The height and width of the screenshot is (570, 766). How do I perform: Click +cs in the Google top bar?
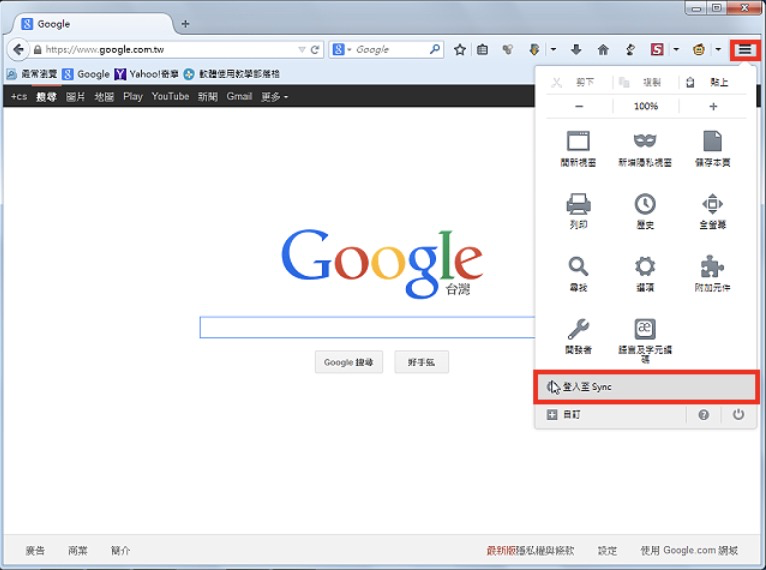pyautogui.click(x=19, y=97)
